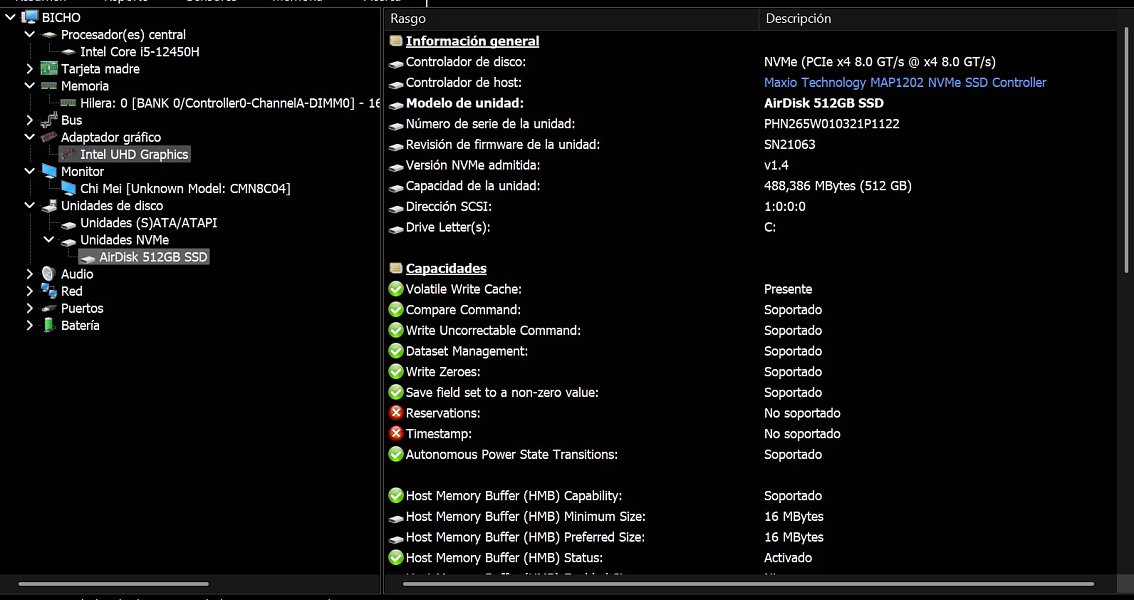Click the firmware revision value SN21063

point(790,145)
